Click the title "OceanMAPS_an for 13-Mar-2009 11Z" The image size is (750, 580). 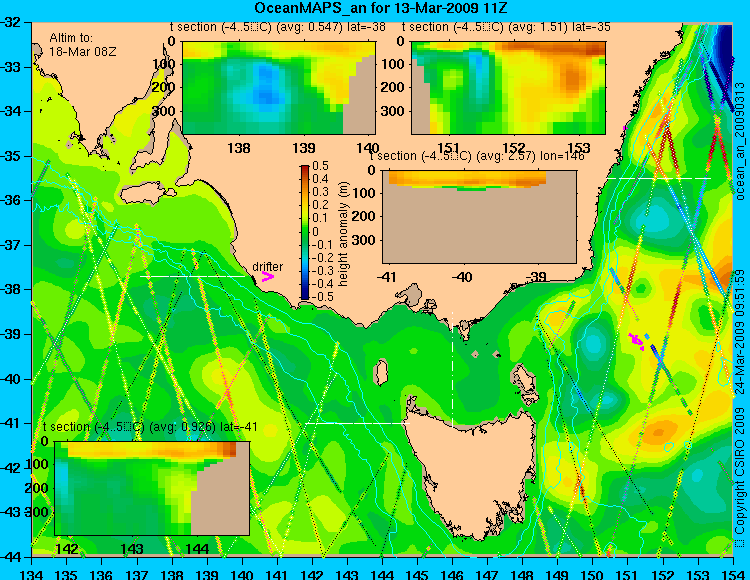[381, 8]
